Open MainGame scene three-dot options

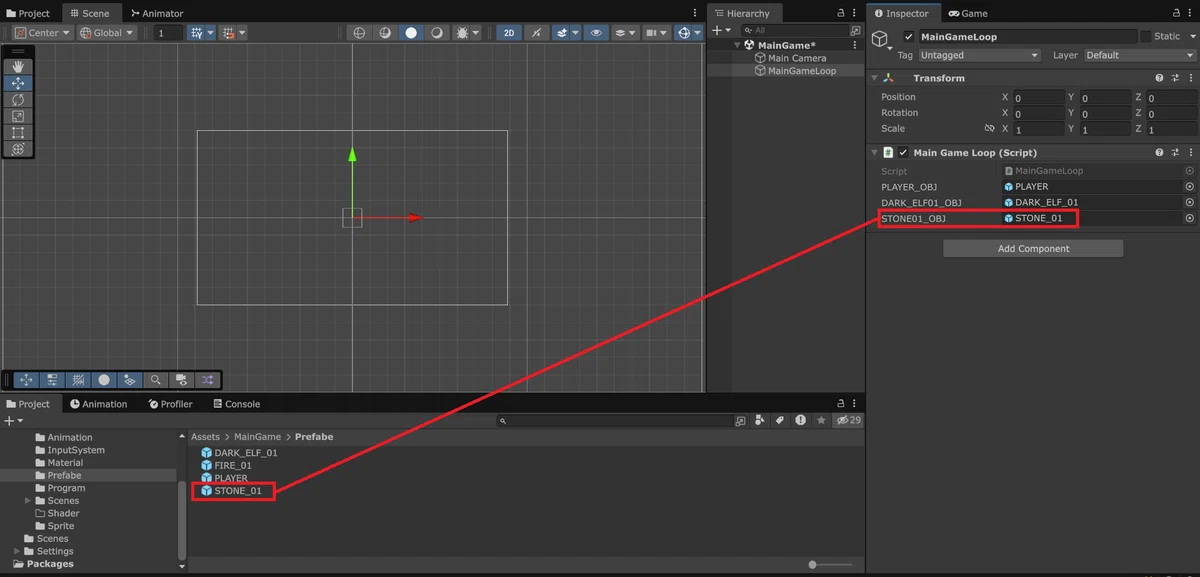tap(854, 45)
